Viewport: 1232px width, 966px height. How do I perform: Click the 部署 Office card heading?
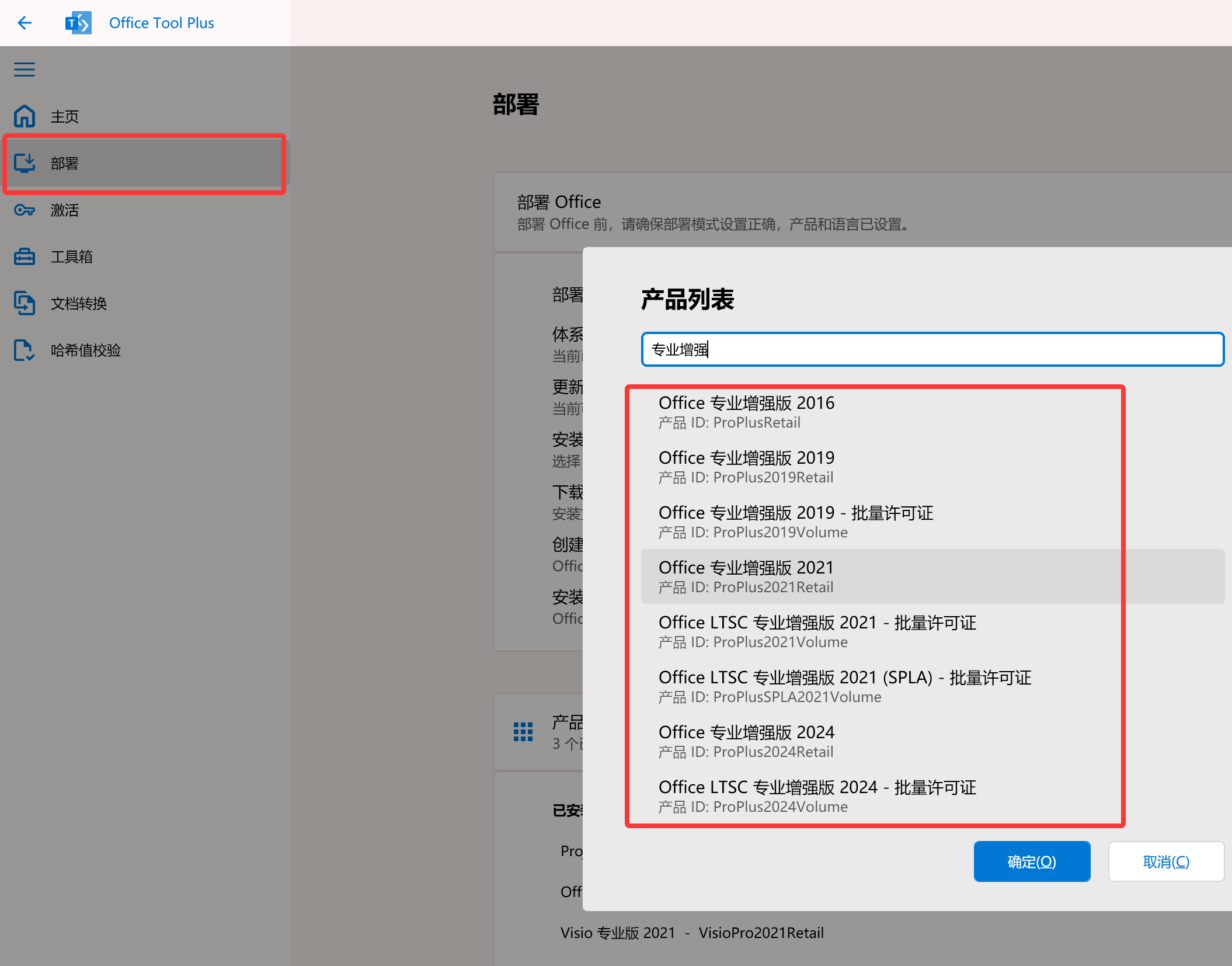[x=559, y=202]
